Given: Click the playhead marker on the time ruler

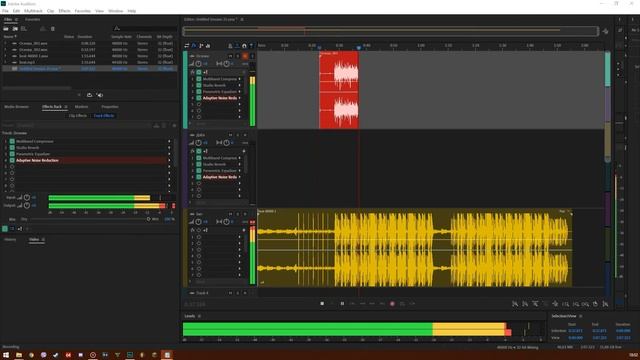Looking at the screenshot, I should [359, 47].
